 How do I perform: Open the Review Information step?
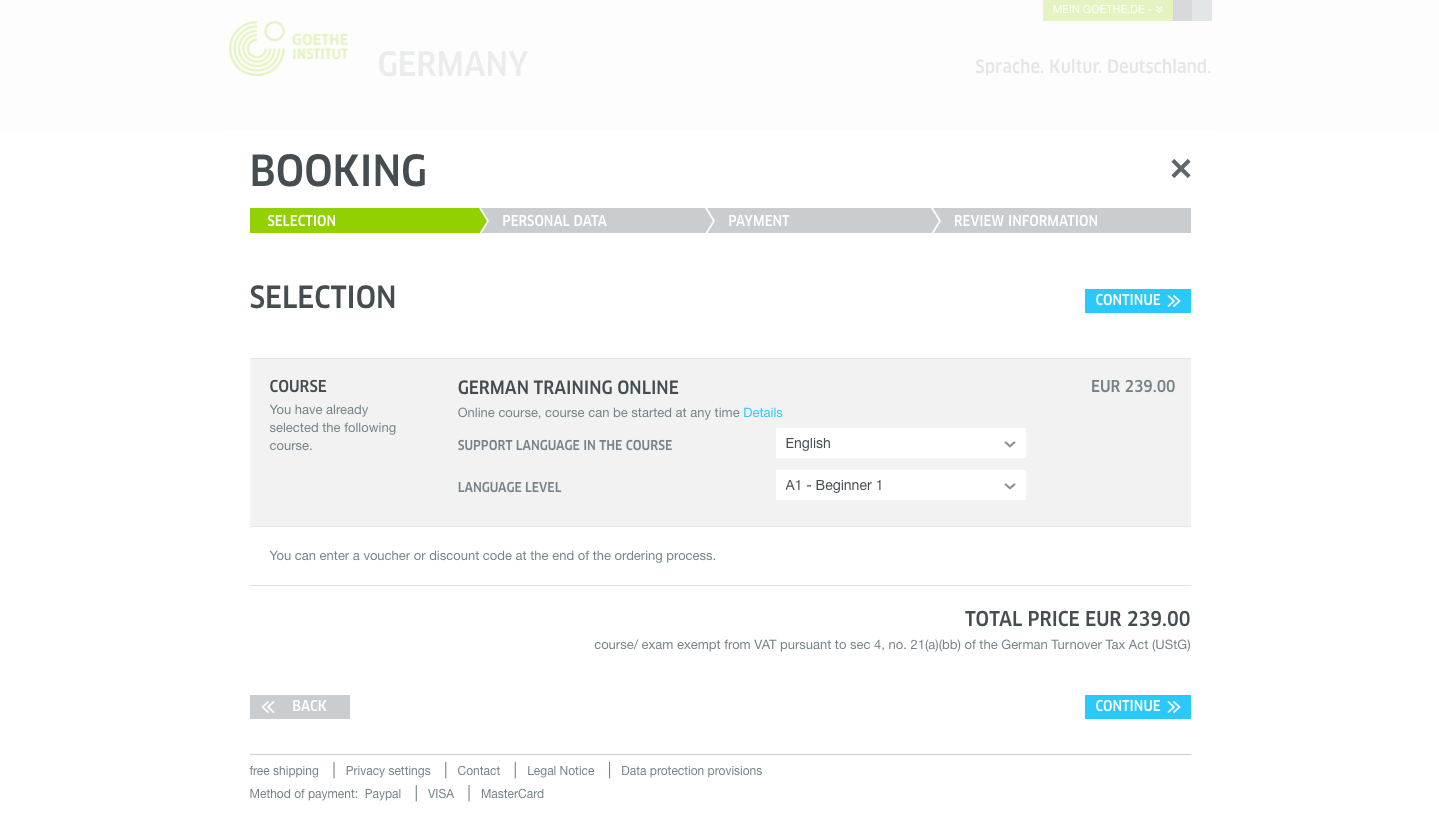tap(1060, 221)
